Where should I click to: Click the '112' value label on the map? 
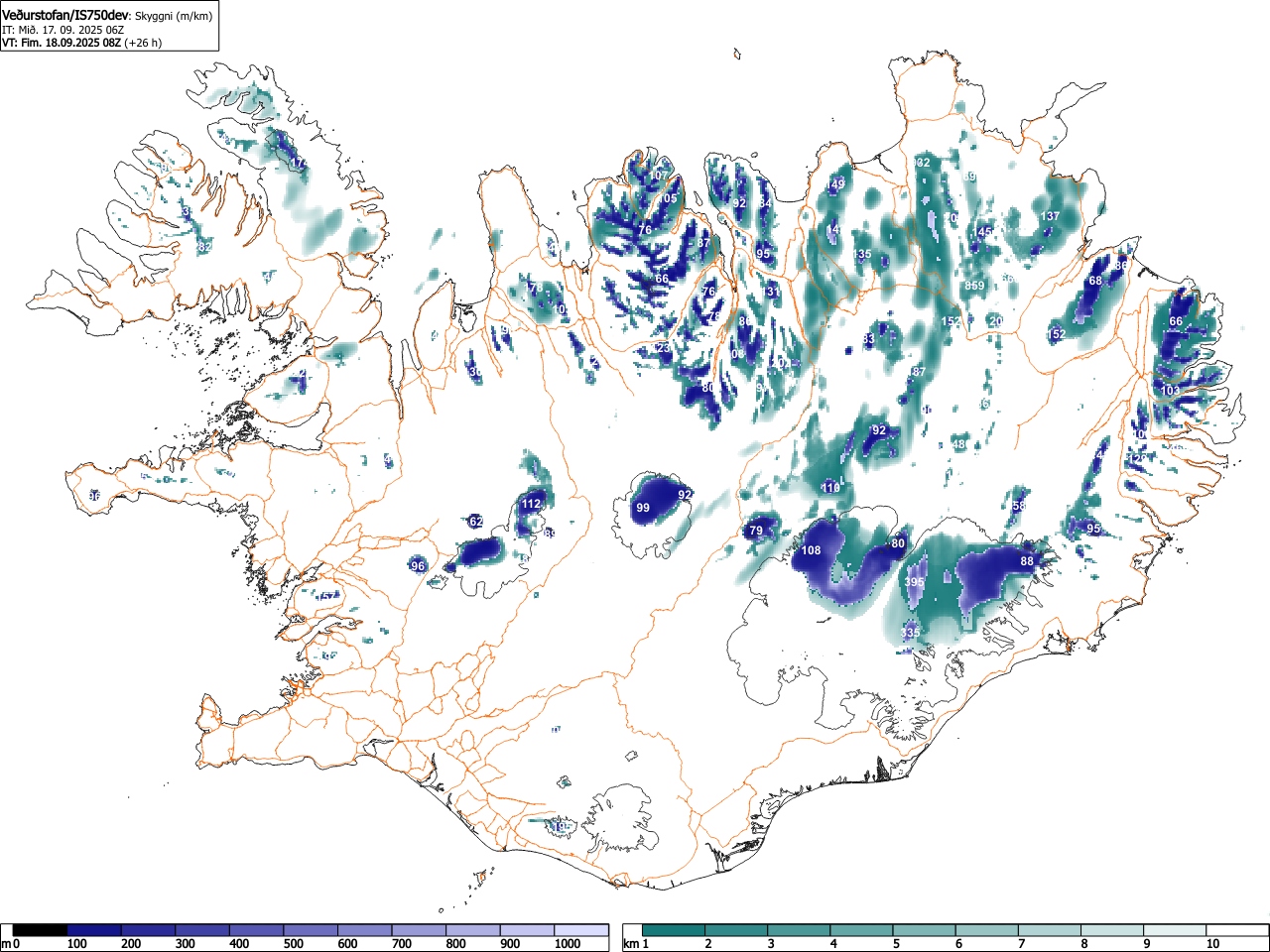tap(532, 504)
